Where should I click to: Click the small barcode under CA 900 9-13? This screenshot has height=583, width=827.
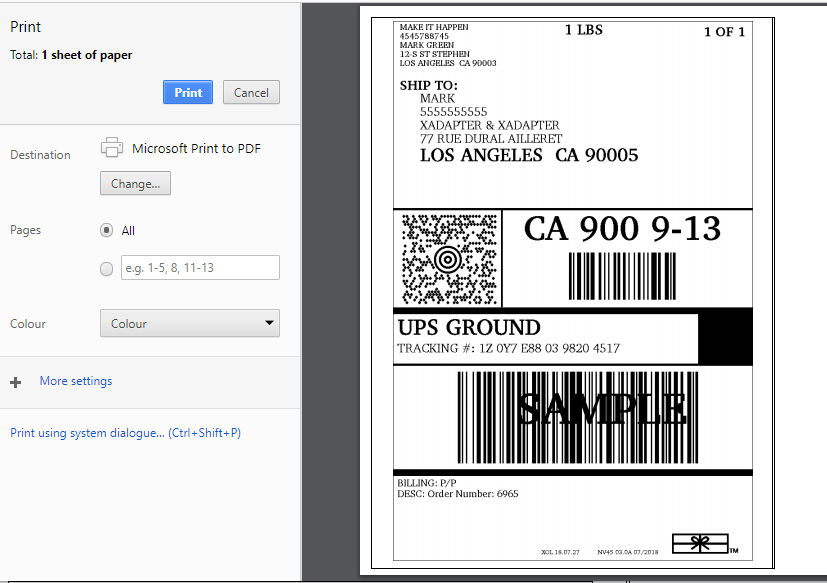coord(622,276)
